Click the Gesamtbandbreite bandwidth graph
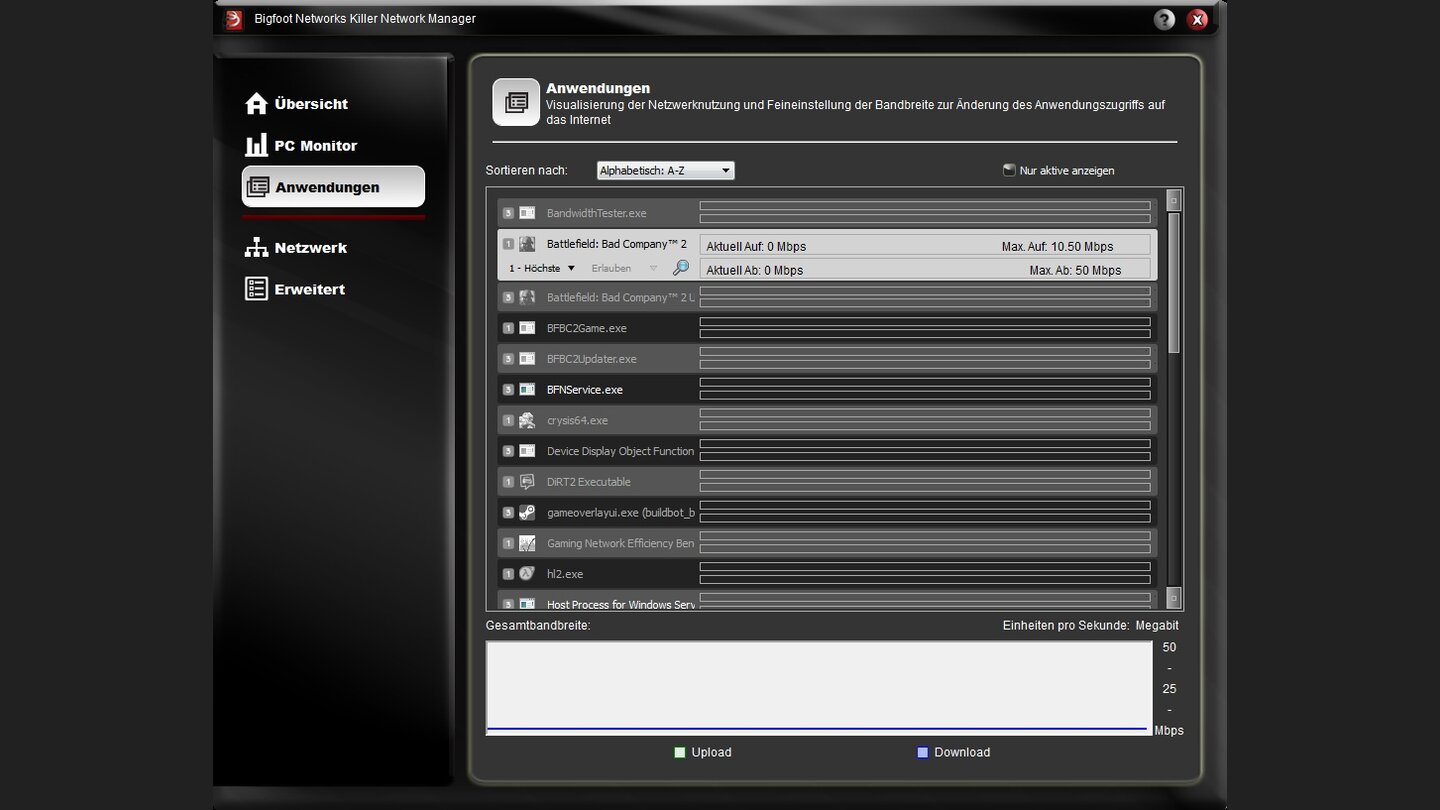1440x810 pixels. click(819, 688)
